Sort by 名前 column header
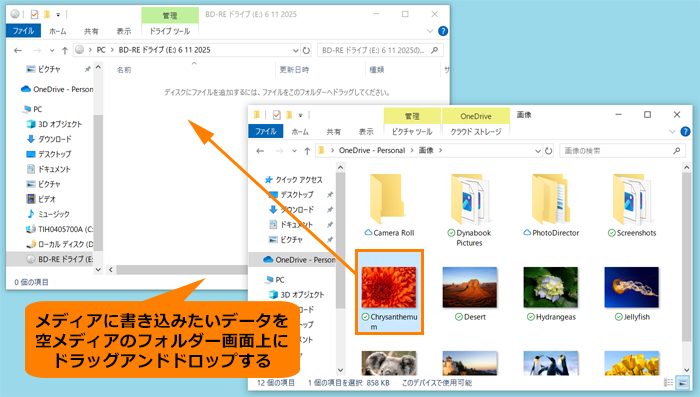 point(124,70)
